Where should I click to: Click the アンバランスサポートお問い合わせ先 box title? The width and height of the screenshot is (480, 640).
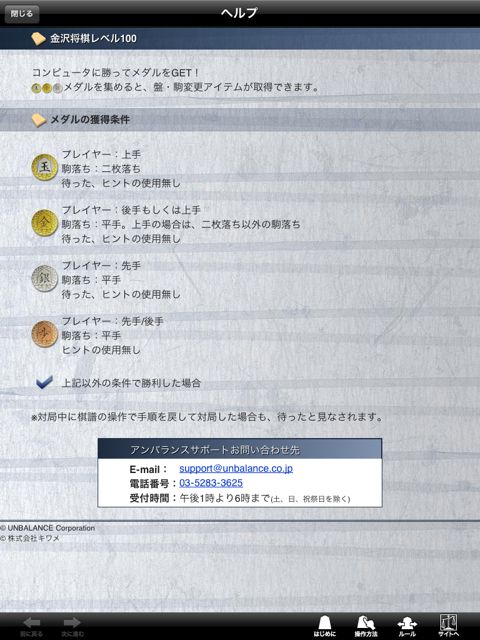click(215, 450)
